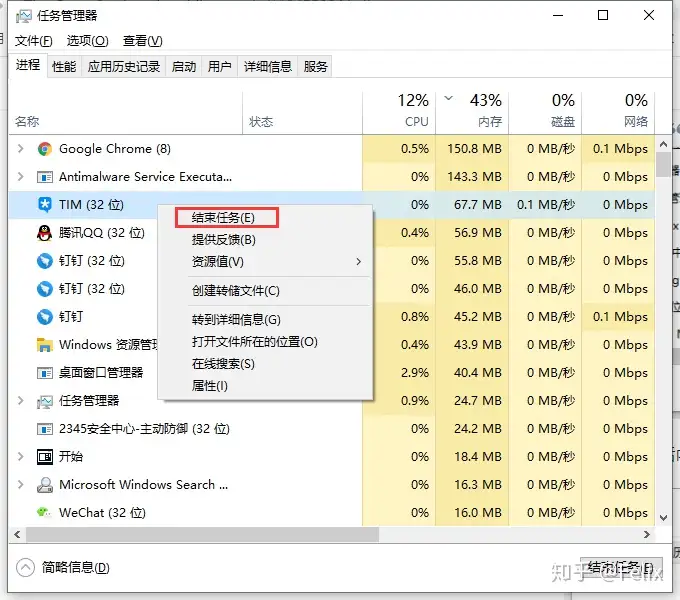680x600 pixels.
Task: Click the 简略信息(D) link
Action: click(75, 567)
